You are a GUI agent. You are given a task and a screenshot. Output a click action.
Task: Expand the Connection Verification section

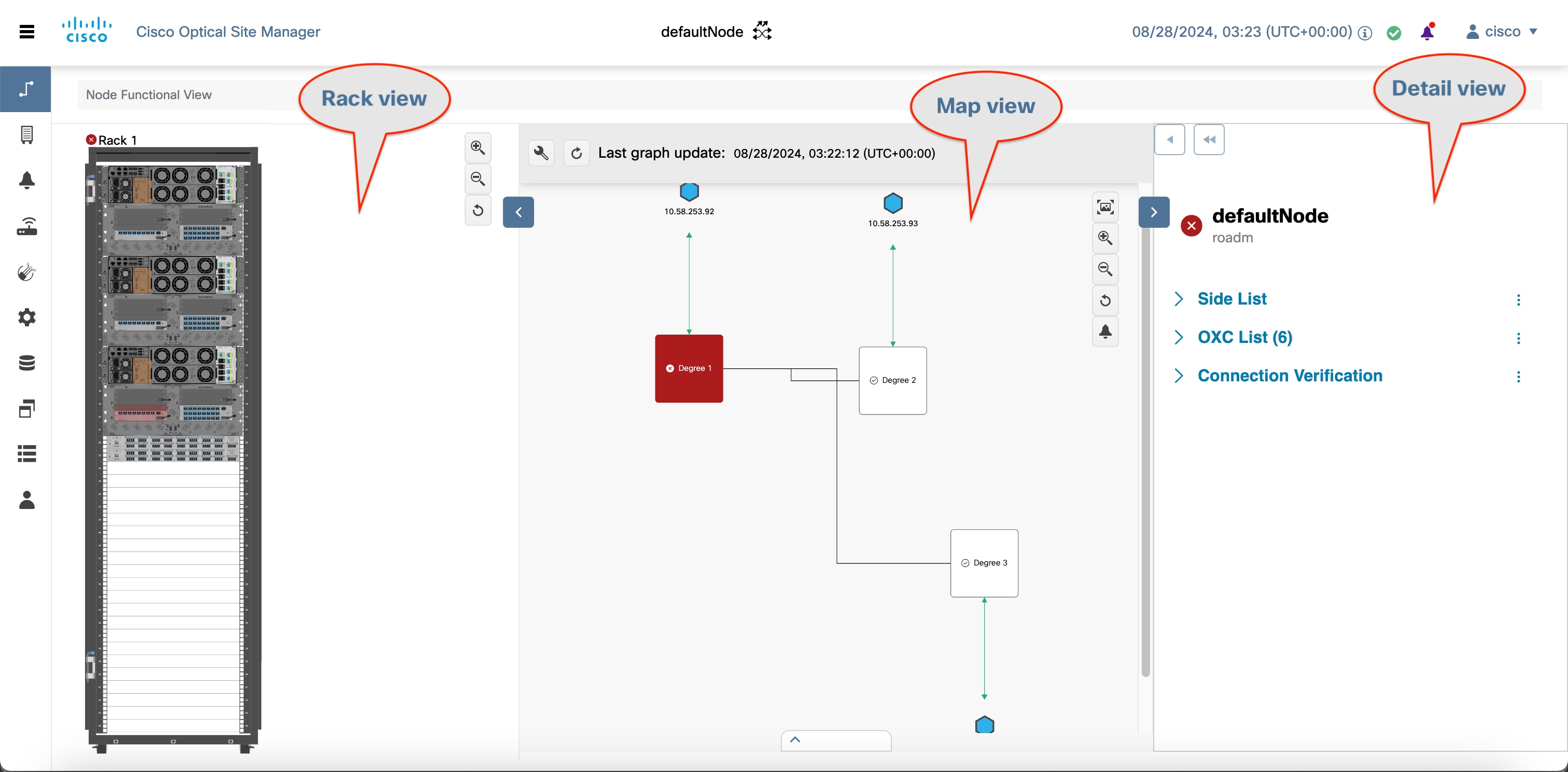pos(1179,376)
